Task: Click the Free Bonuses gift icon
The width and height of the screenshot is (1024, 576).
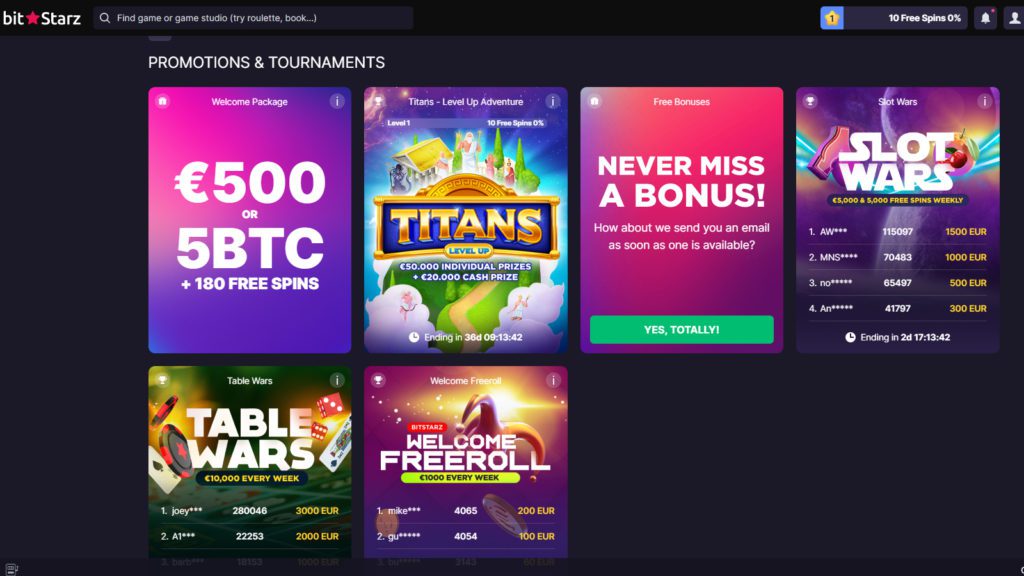Action: [x=594, y=101]
